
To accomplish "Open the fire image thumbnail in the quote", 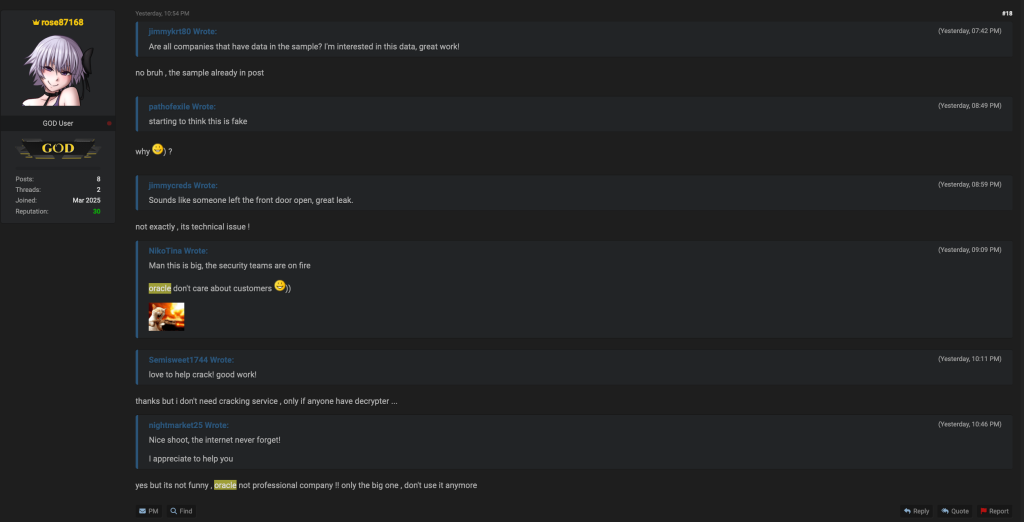I will click(167, 317).
